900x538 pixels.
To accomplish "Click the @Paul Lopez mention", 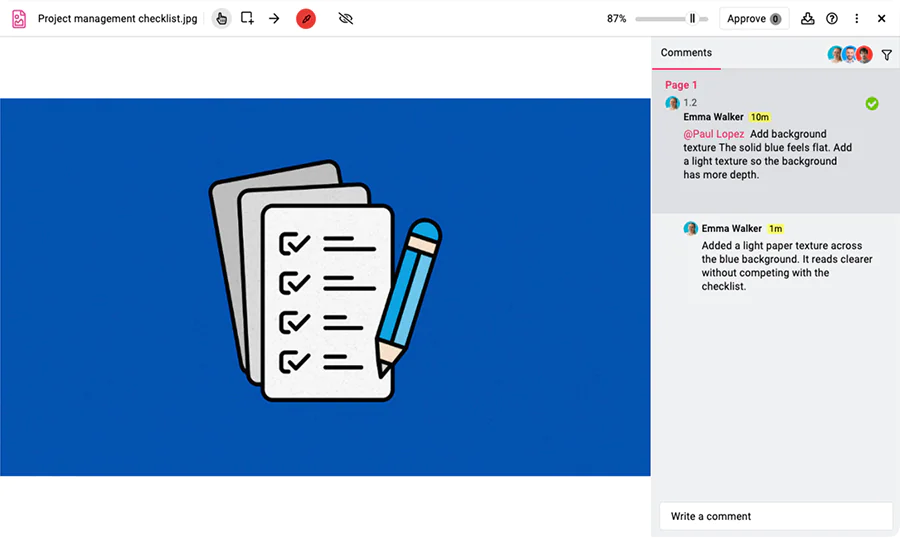I will 713,134.
